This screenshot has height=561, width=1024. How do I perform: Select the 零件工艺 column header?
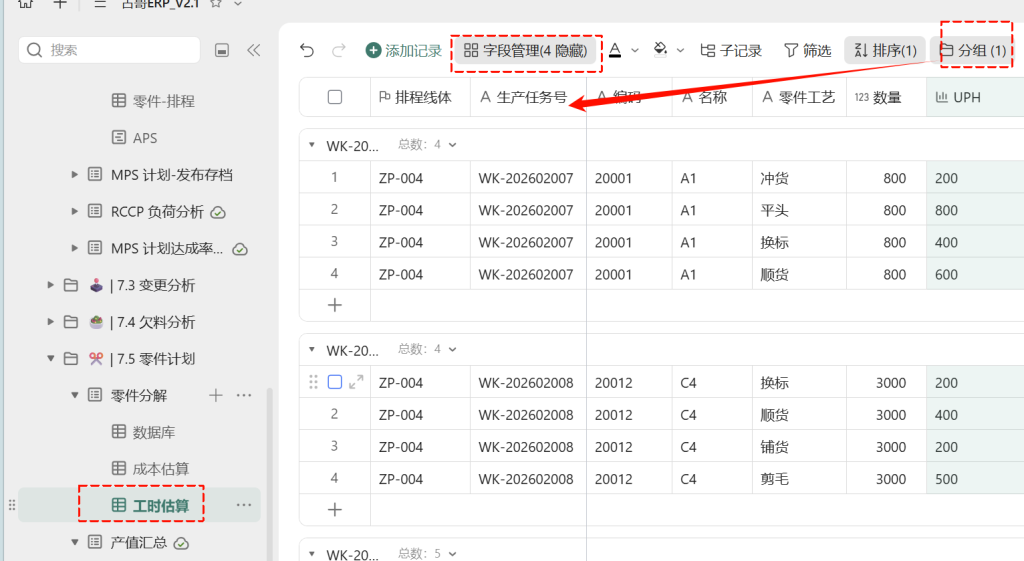(x=799, y=97)
